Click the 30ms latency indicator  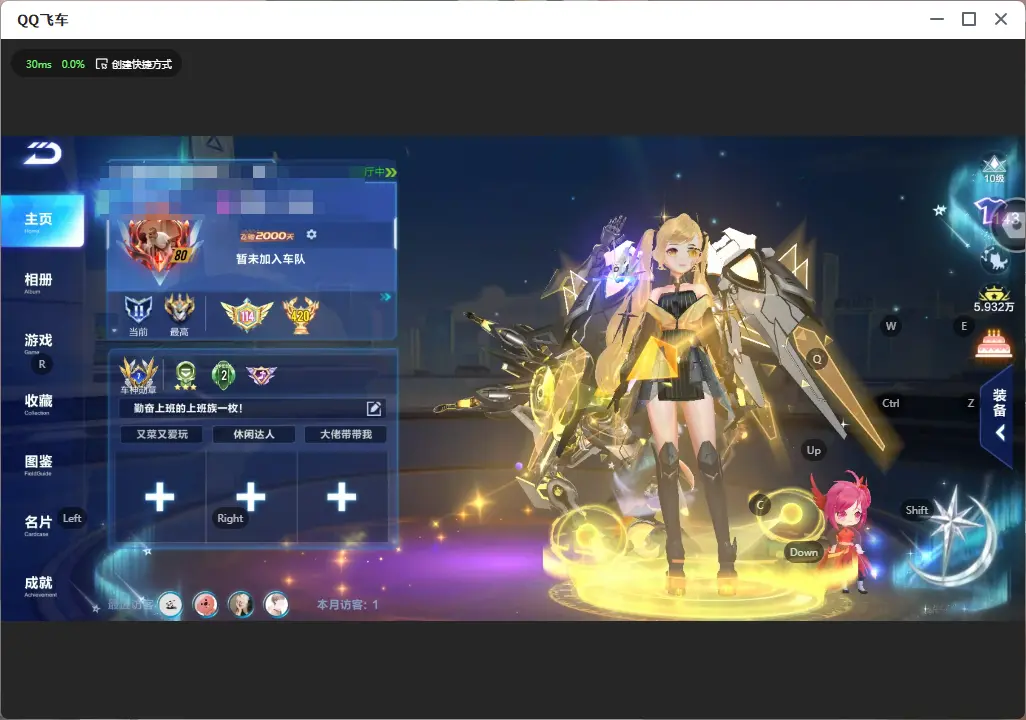(39, 64)
